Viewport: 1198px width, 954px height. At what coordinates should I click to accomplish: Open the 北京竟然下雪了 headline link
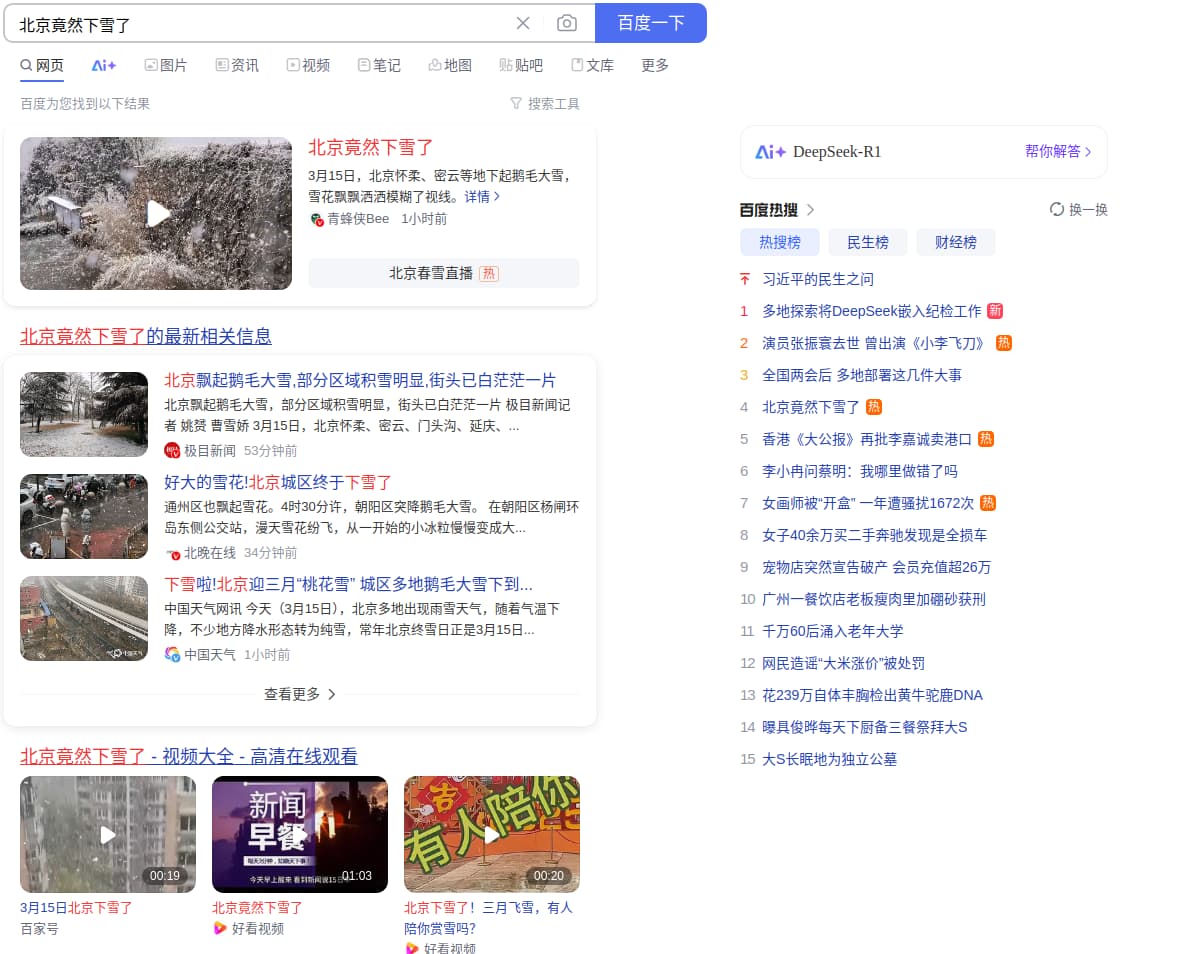coord(371,147)
